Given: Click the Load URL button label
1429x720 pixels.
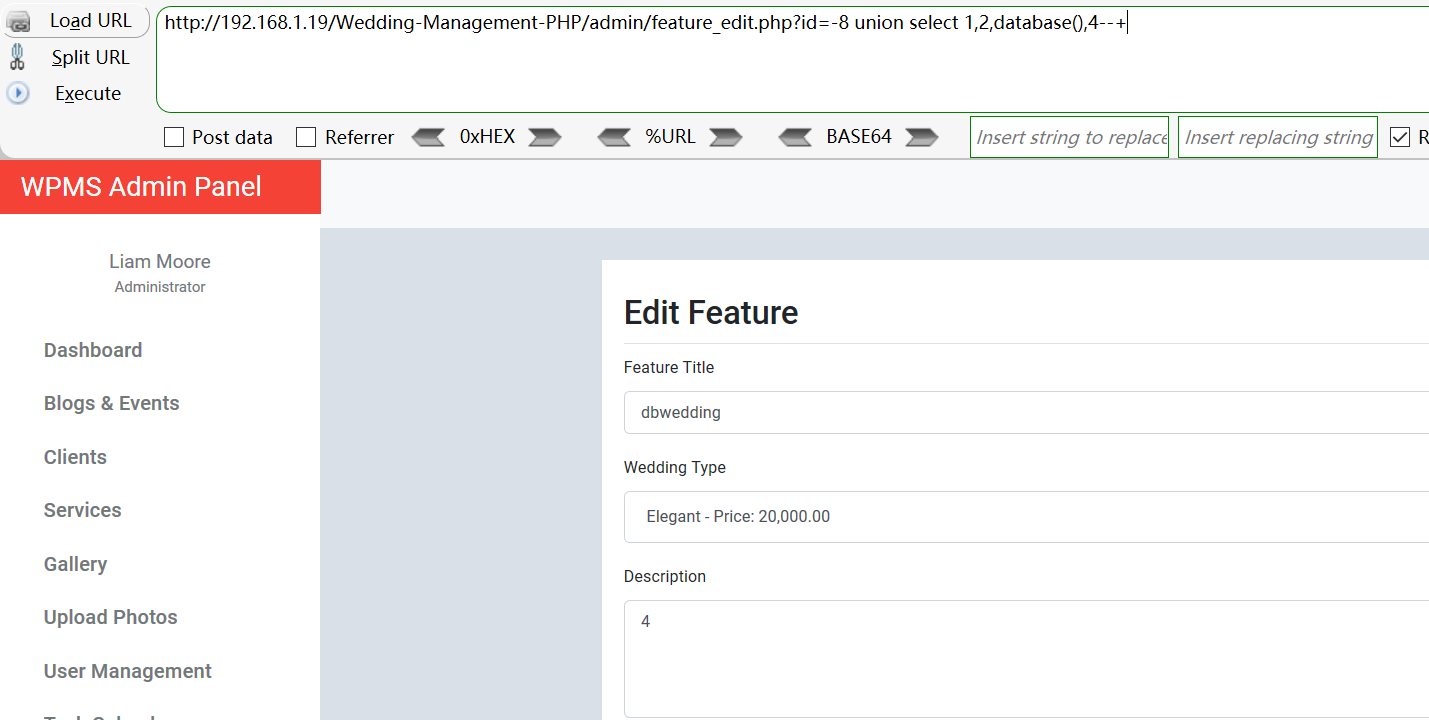Looking at the screenshot, I should pos(91,21).
